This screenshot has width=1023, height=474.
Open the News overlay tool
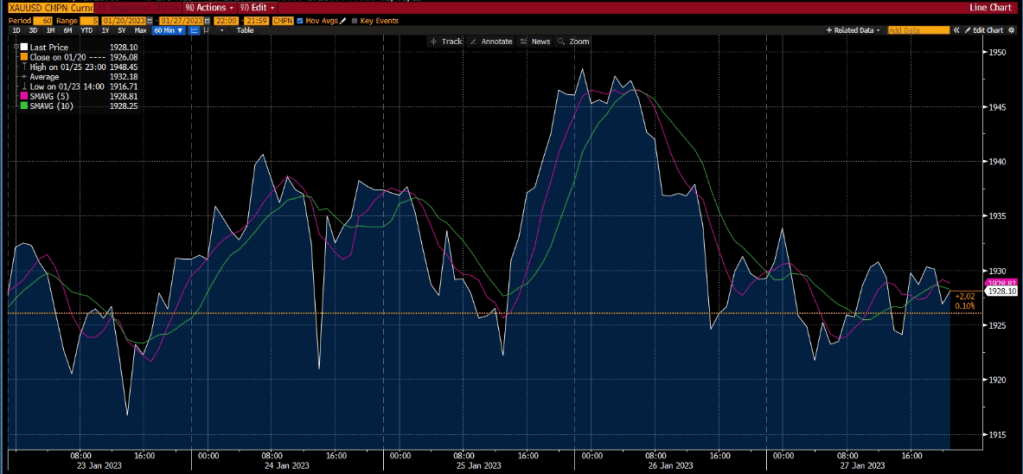(536, 41)
